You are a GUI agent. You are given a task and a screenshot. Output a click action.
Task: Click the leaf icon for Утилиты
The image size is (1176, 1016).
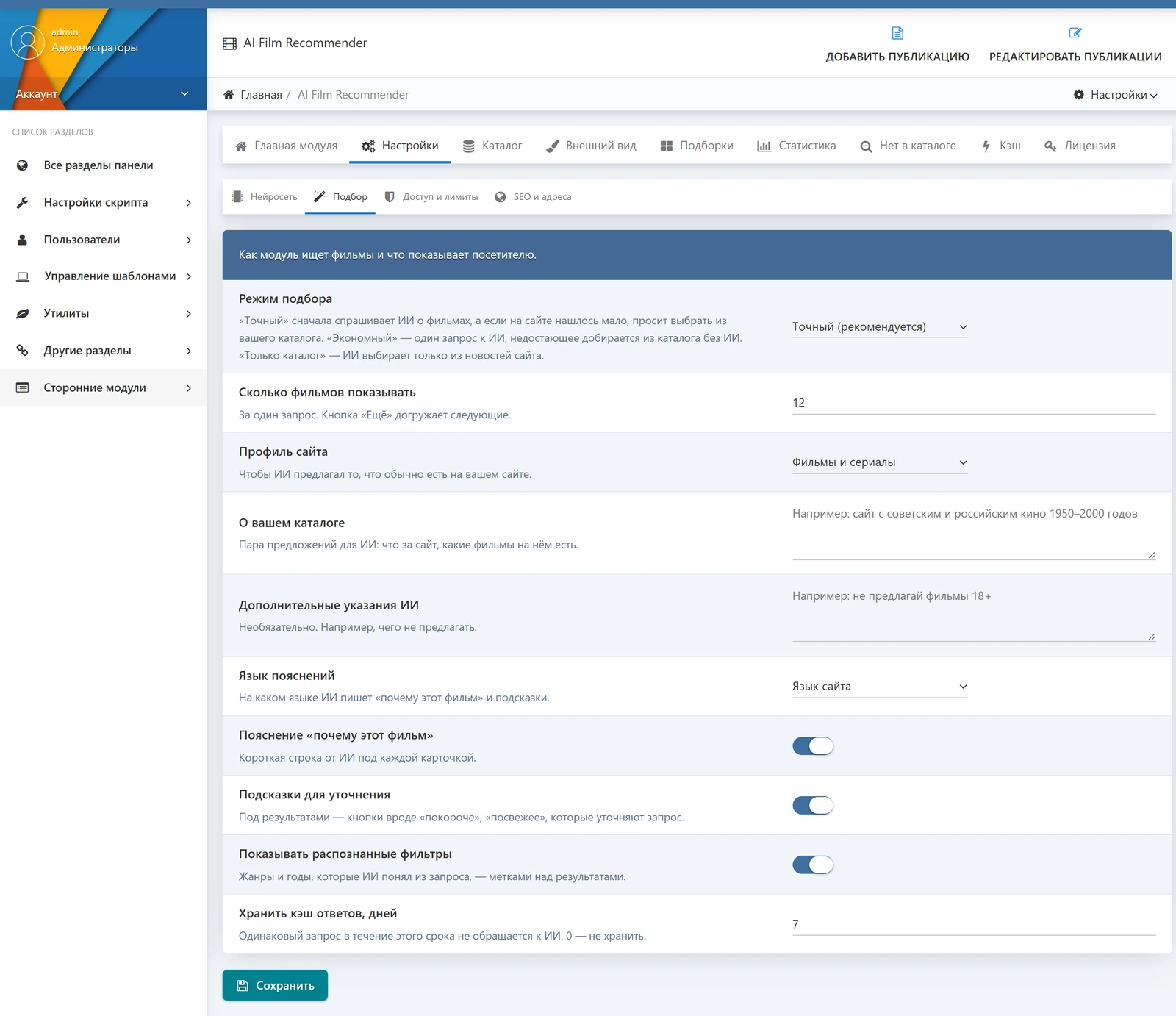coord(23,314)
